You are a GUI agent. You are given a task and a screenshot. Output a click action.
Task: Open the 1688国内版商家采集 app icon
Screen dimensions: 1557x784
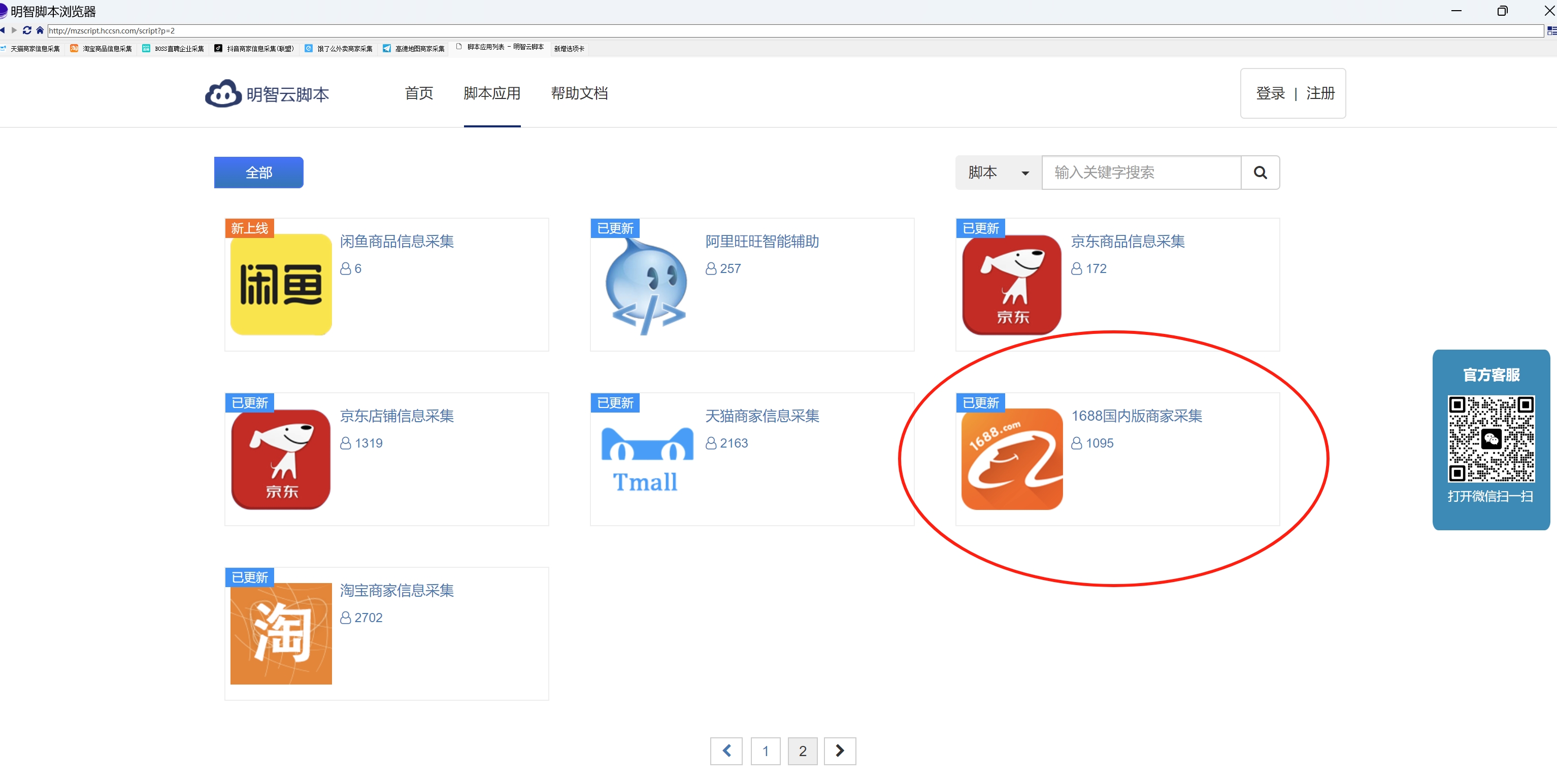[x=1012, y=459]
